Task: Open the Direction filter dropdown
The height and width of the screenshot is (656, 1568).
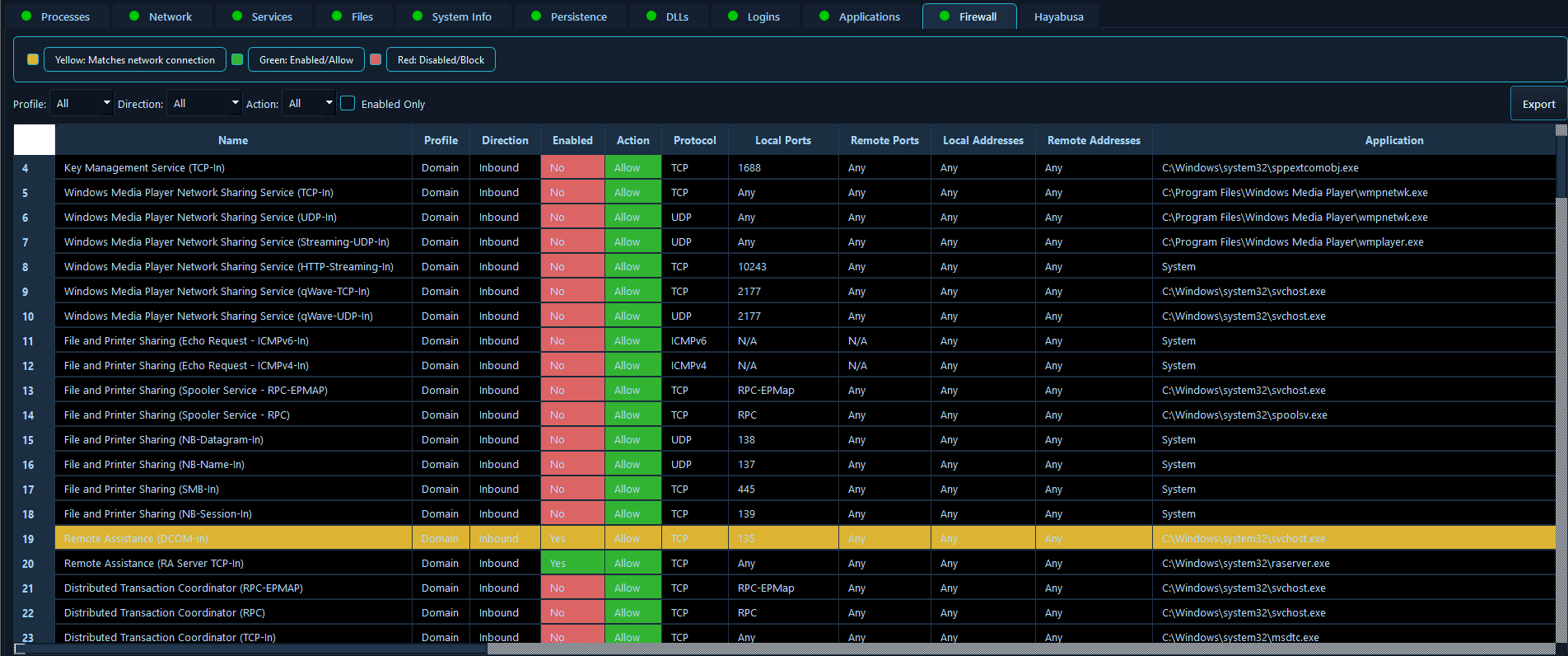Action: coord(205,104)
